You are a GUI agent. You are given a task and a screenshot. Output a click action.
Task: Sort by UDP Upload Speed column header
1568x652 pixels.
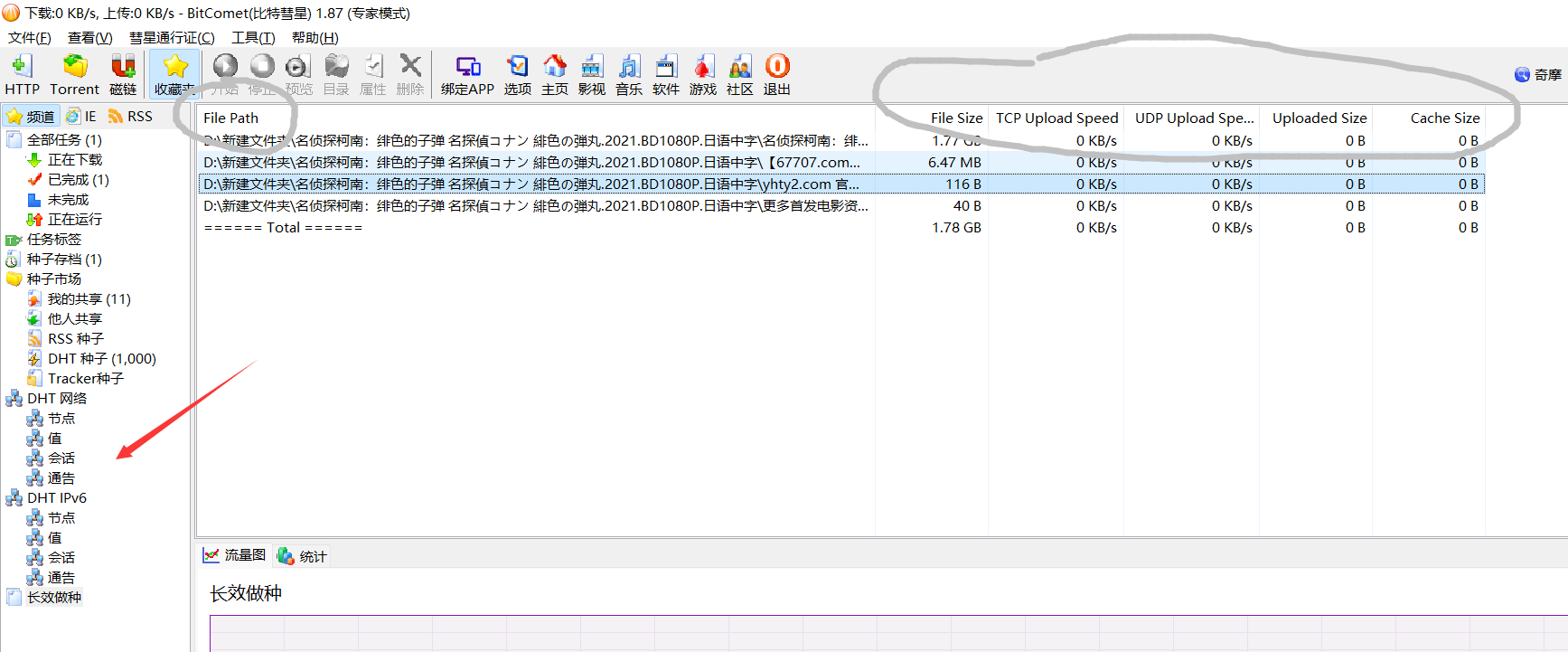[1191, 118]
